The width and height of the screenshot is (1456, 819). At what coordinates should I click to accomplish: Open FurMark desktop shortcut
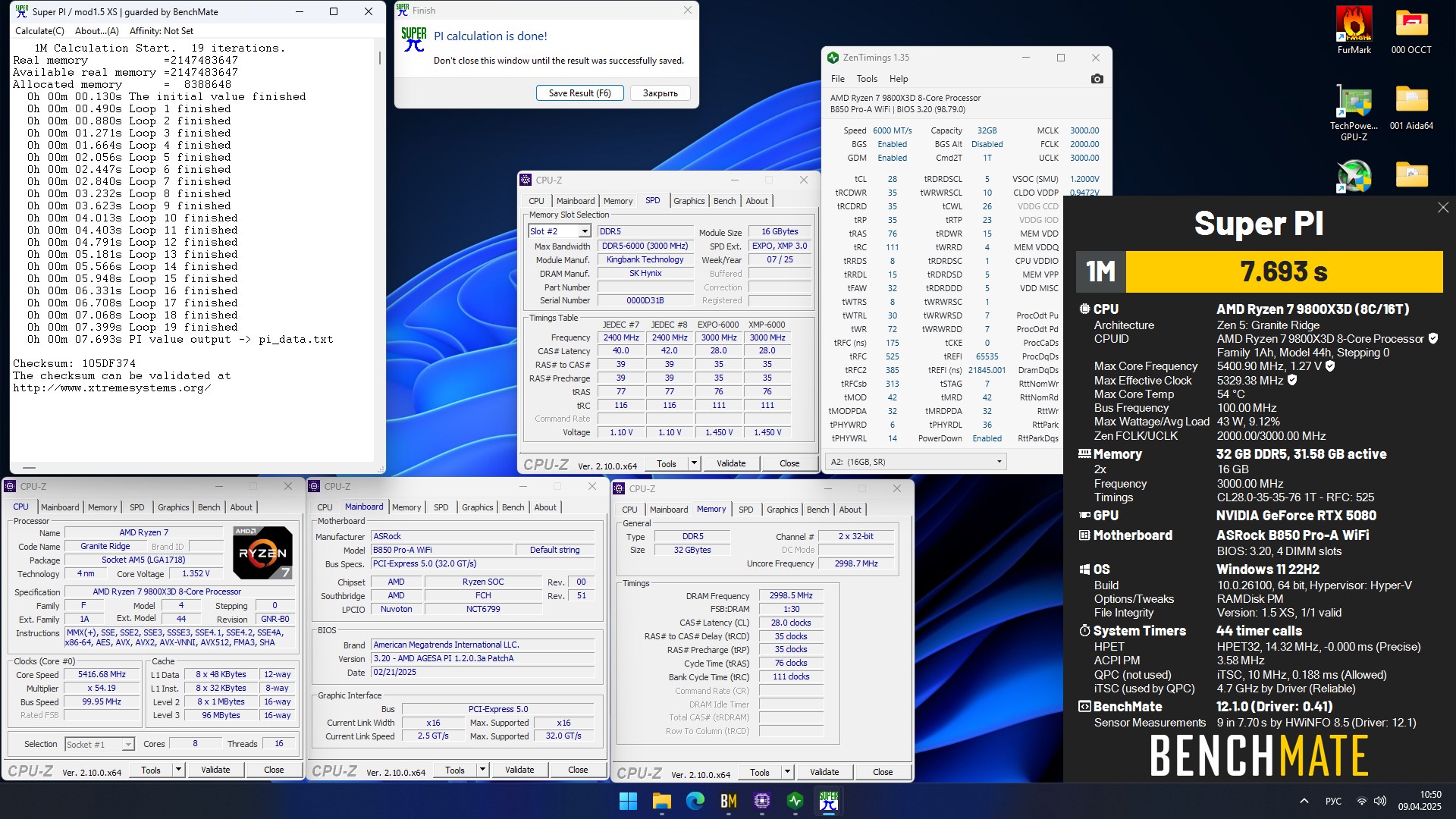(x=1354, y=30)
